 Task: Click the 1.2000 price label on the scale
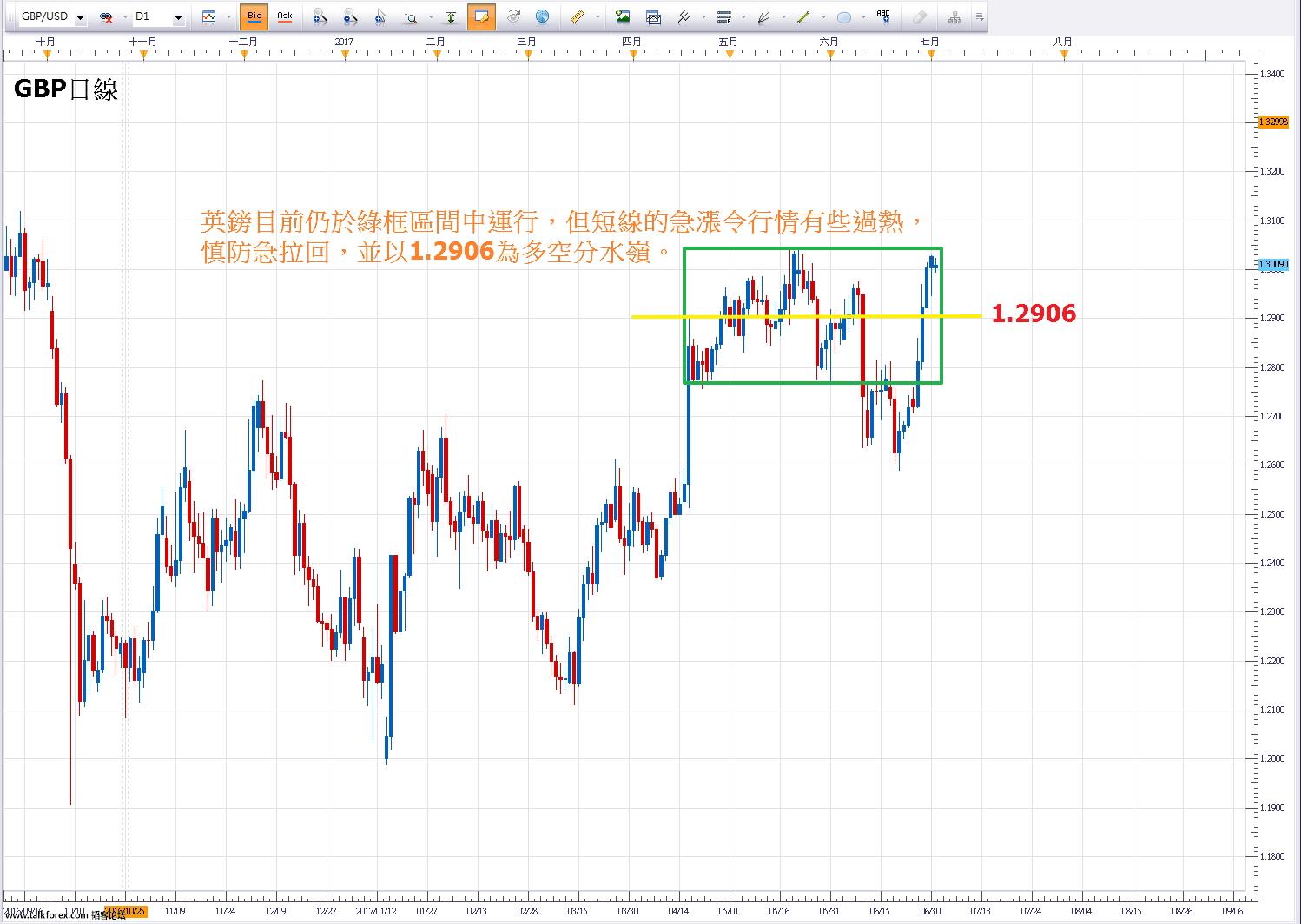click(x=1272, y=759)
